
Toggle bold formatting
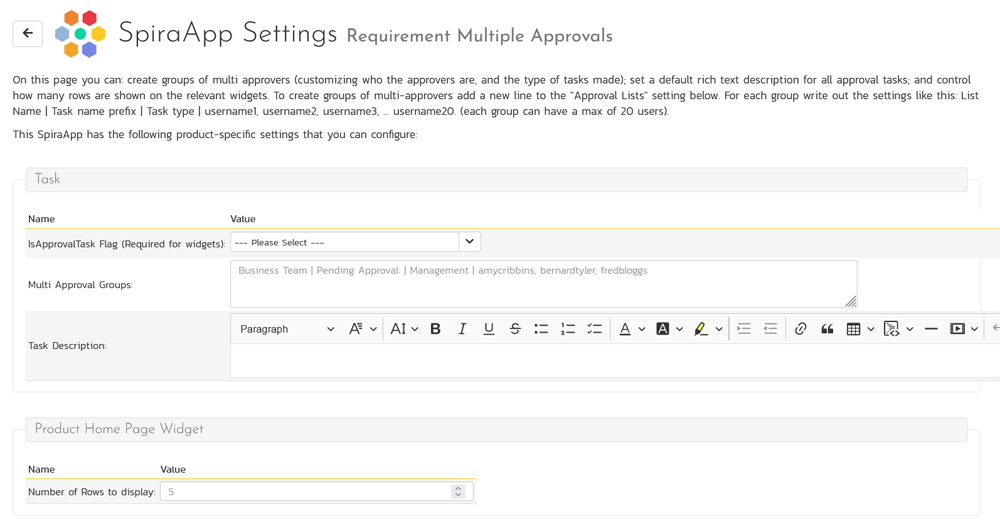pos(435,329)
